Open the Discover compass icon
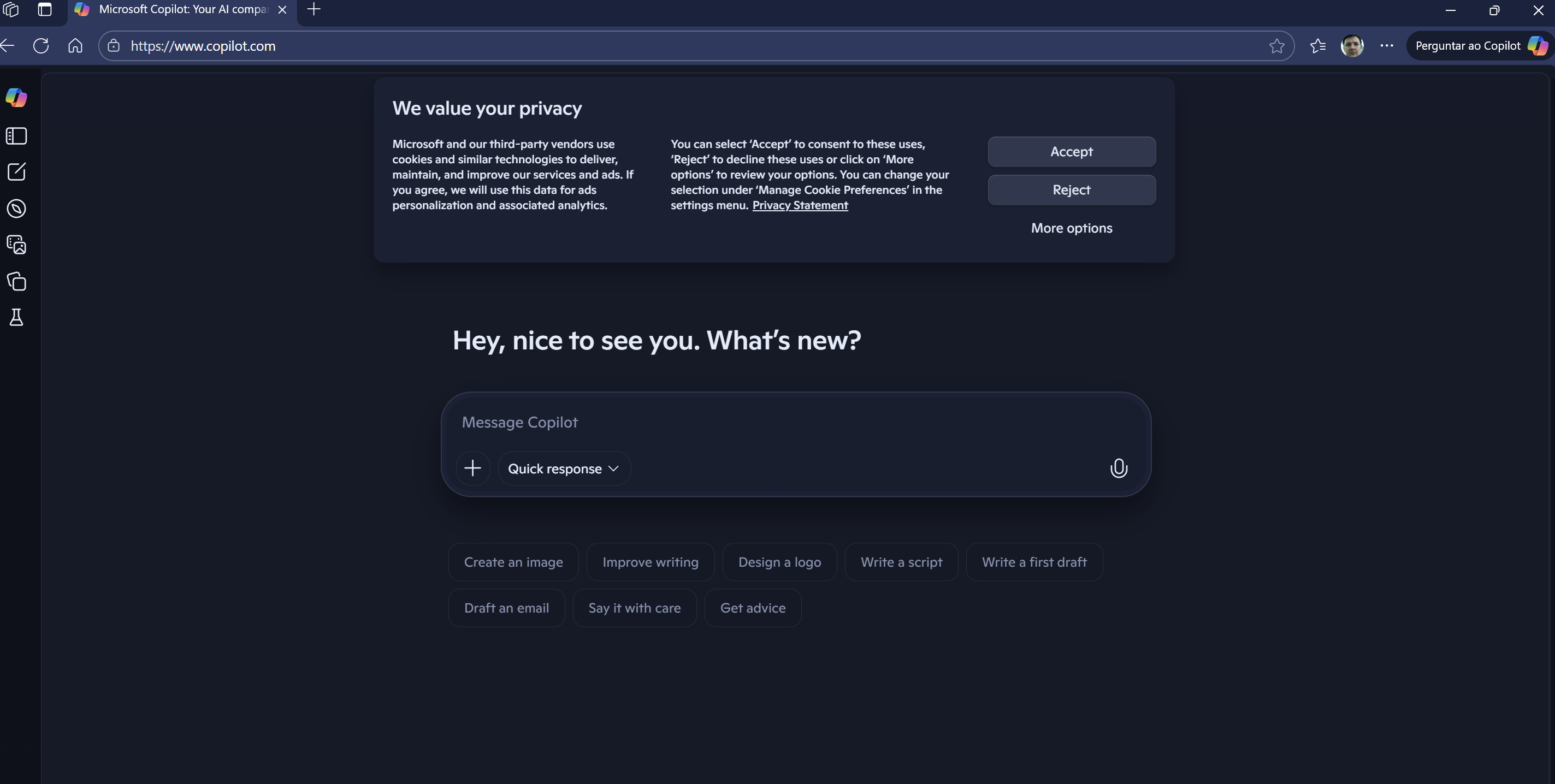This screenshot has height=784, width=1555. [16, 209]
